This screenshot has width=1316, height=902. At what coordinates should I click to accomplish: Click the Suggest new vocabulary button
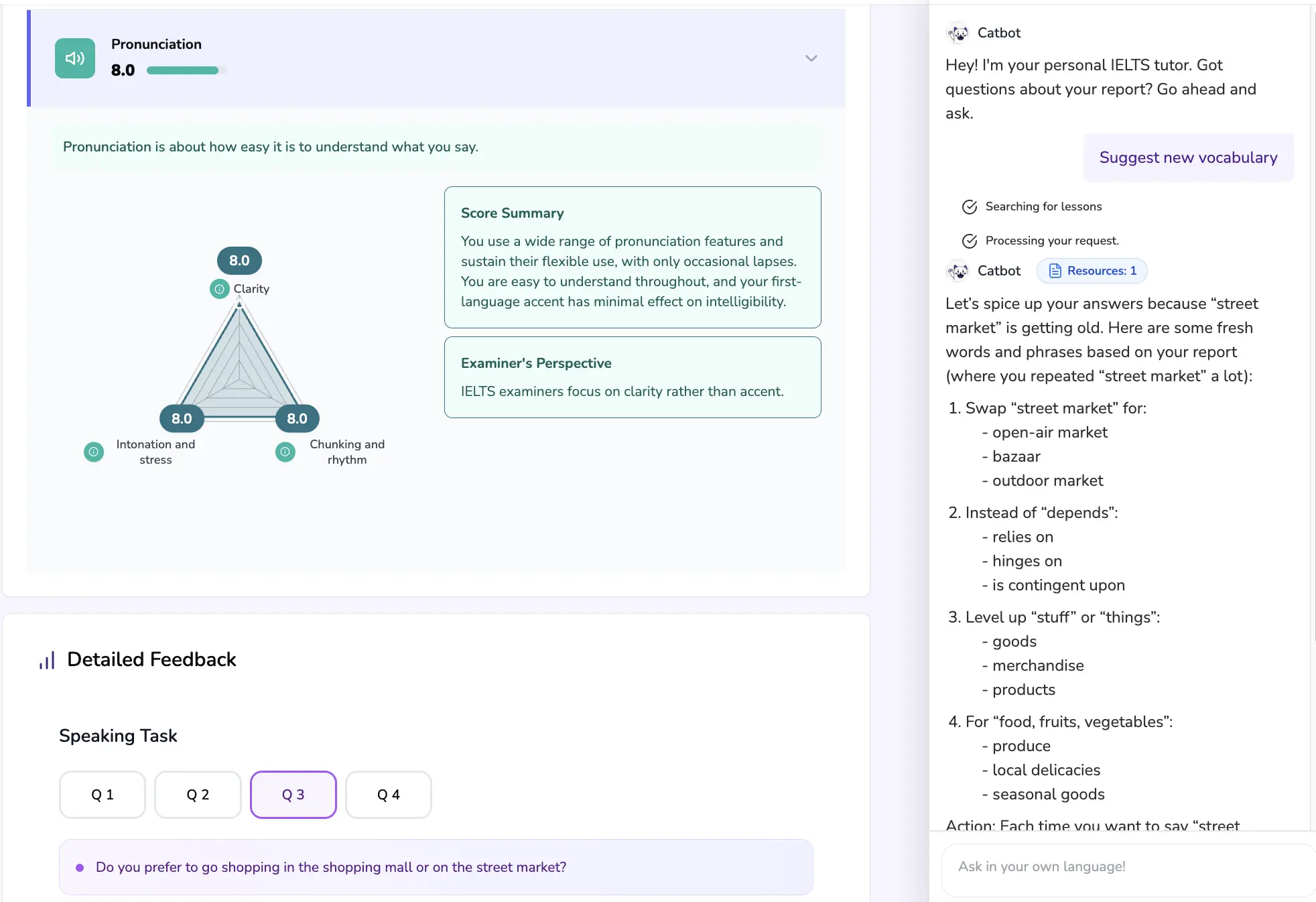click(1187, 157)
